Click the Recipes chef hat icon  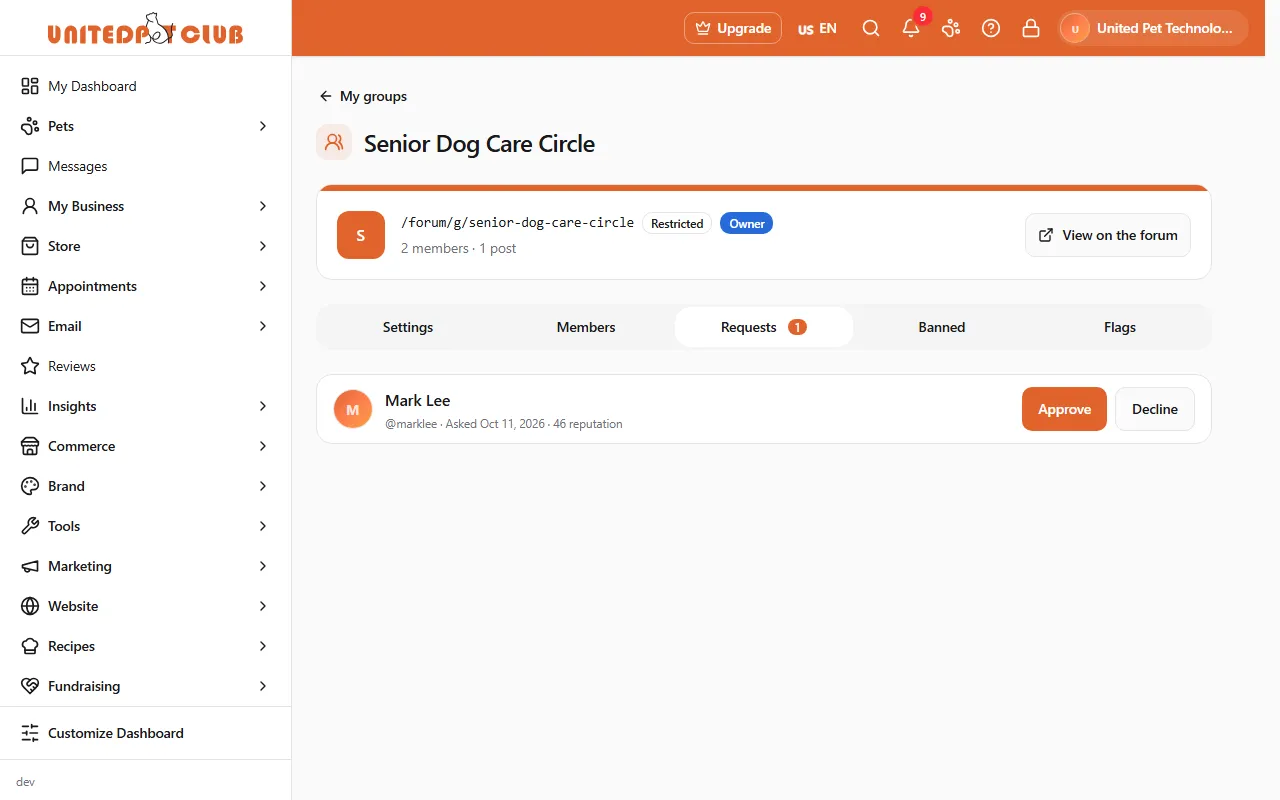pyautogui.click(x=30, y=646)
